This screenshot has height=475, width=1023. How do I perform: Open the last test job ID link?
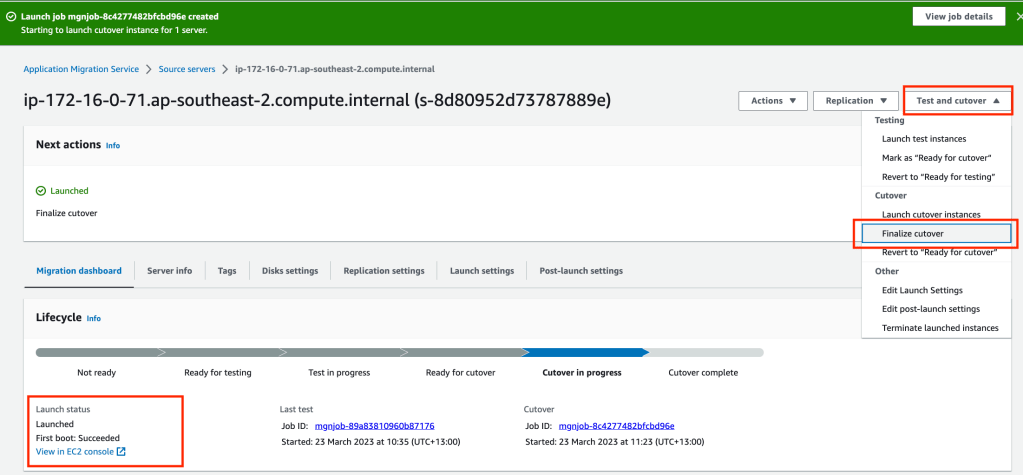pos(374,426)
